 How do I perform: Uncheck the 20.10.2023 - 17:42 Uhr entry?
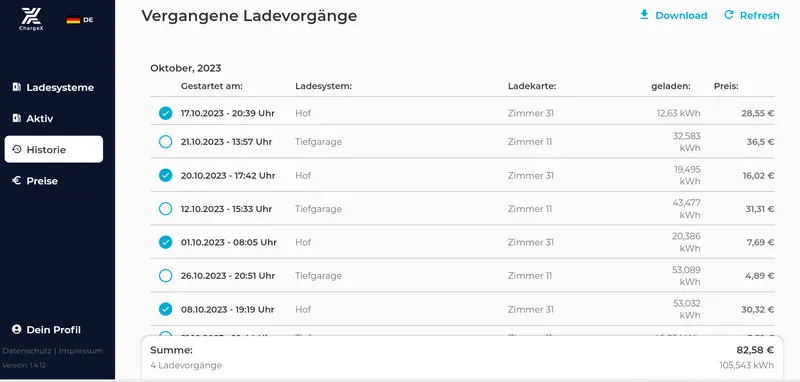coord(165,175)
